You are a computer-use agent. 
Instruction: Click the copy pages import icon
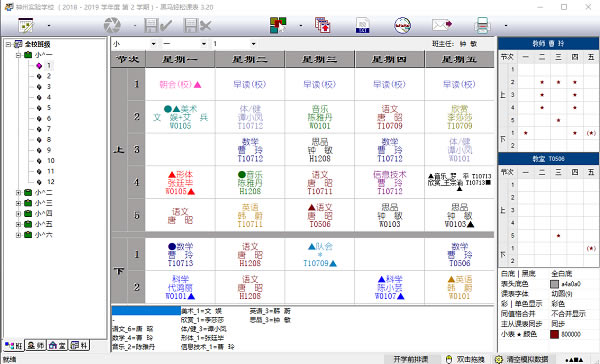pyautogui.click(x=323, y=25)
